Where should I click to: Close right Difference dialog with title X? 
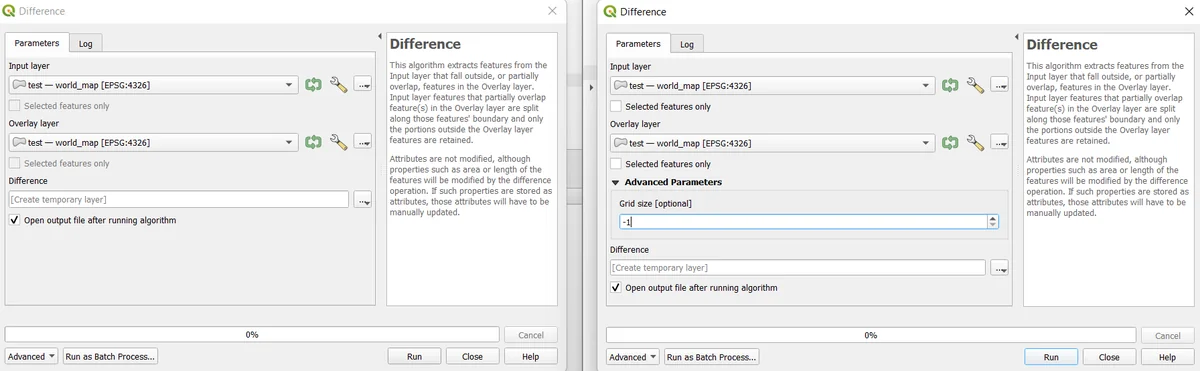(1188, 11)
